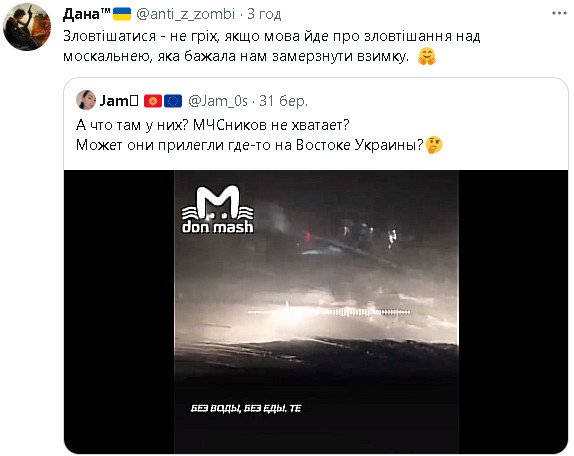Open Дана's profile avatar
574x456 pixels.
tap(27, 27)
